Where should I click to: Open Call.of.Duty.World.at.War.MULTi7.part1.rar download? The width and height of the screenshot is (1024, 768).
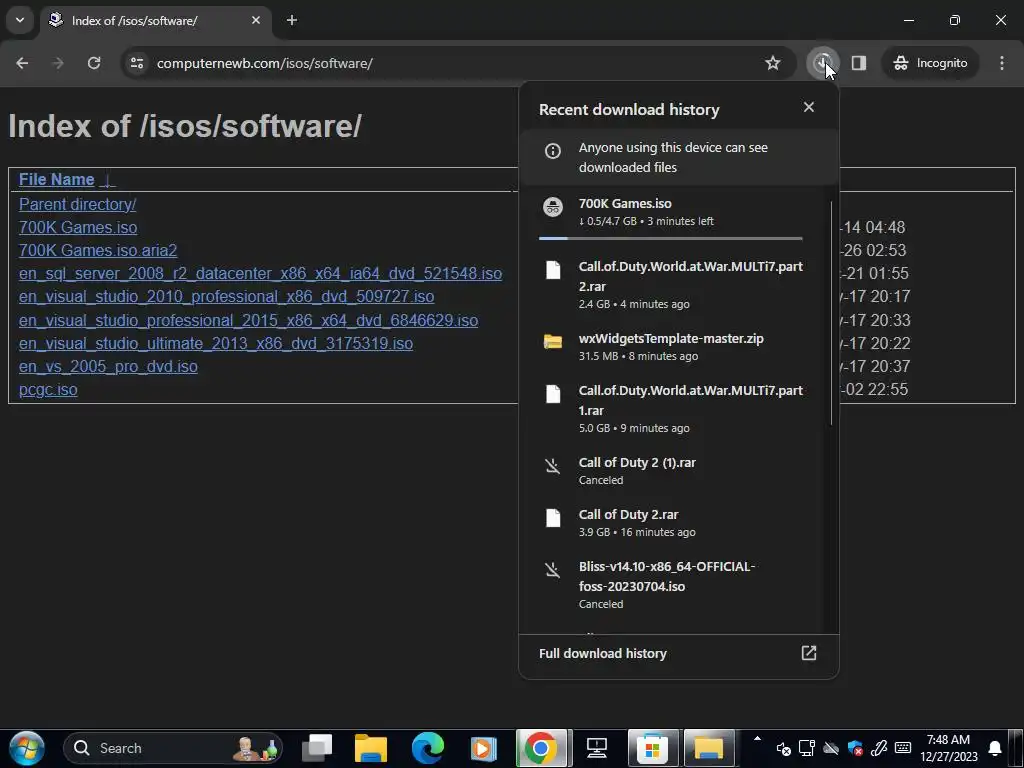click(676, 409)
